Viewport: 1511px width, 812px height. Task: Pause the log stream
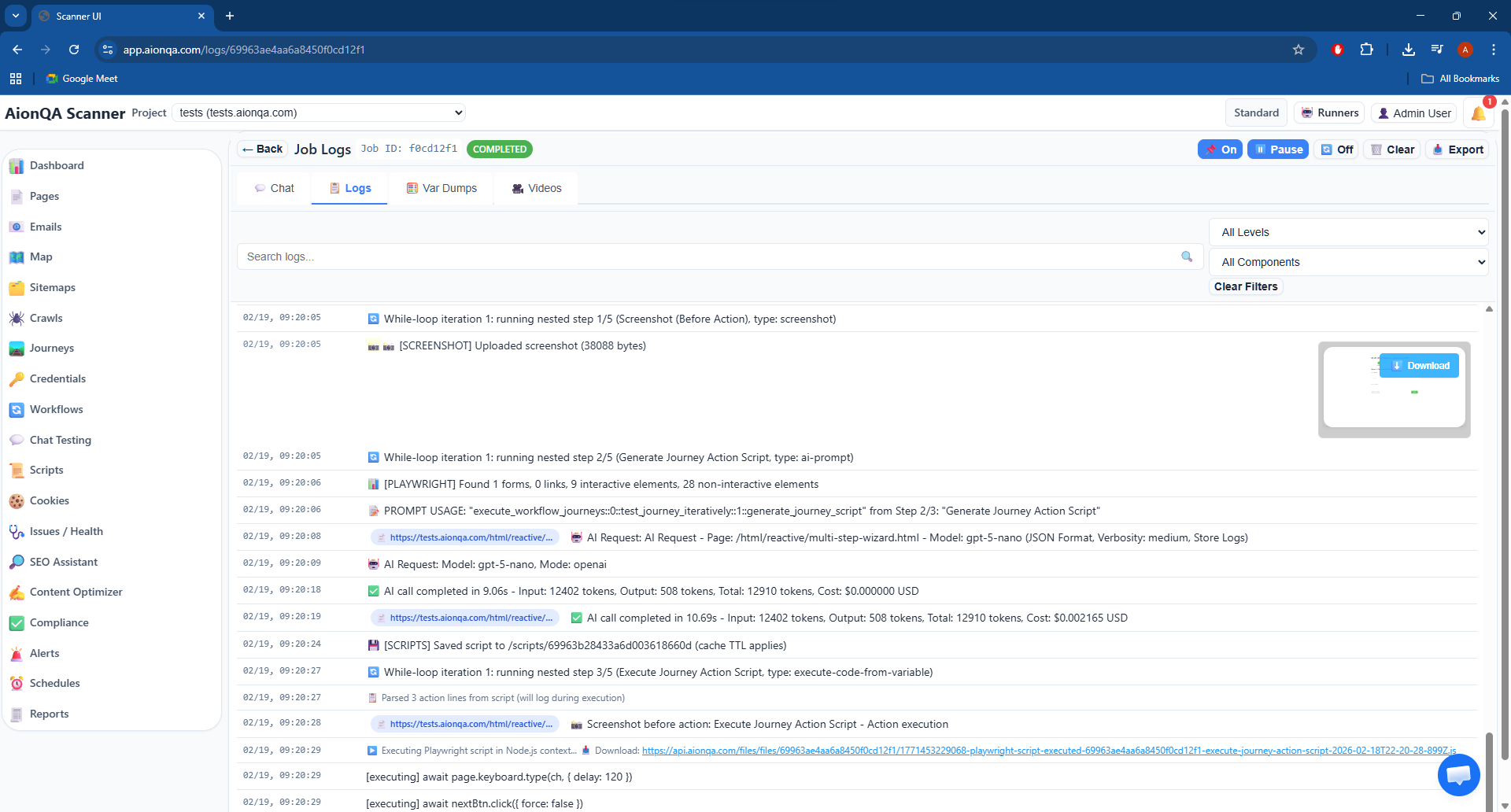(1277, 149)
